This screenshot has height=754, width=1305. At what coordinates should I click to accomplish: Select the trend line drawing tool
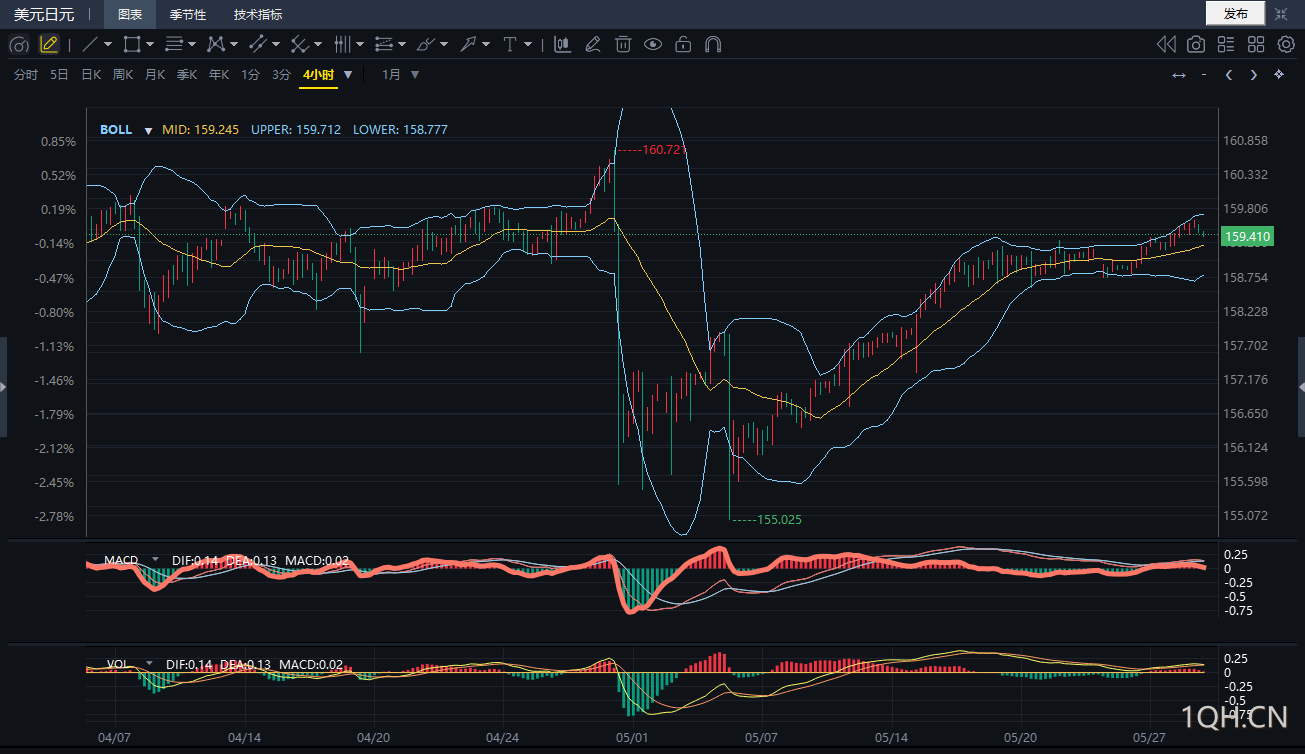[x=89, y=44]
